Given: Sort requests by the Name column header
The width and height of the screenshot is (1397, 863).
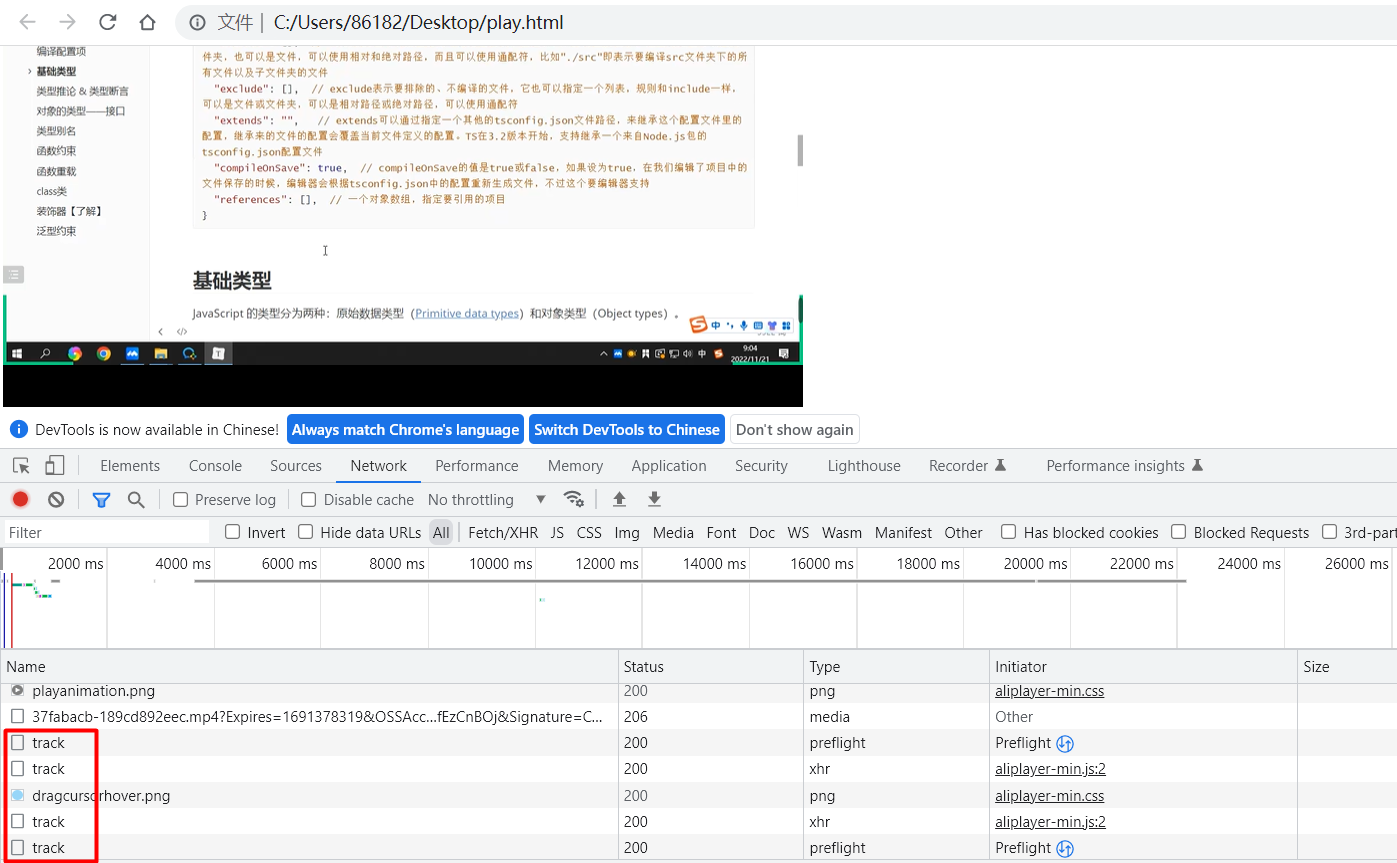Looking at the screenshot, I should coord(310,666).
